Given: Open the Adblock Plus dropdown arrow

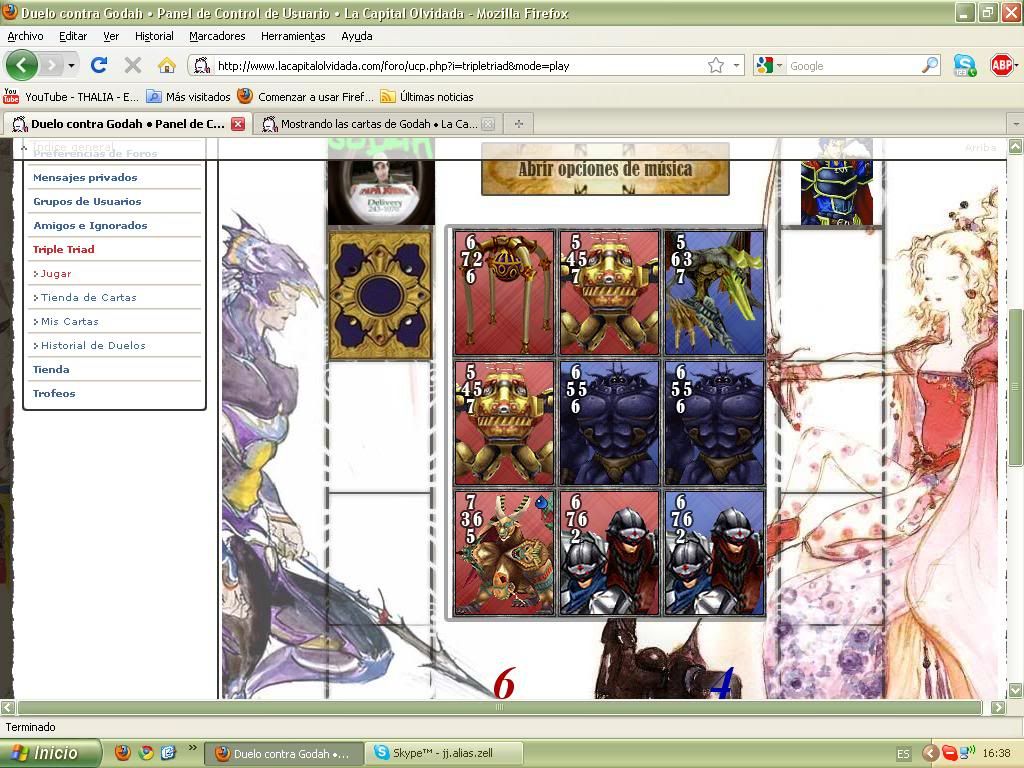Looking at the screenshot, I should (x=1016, y=65).
